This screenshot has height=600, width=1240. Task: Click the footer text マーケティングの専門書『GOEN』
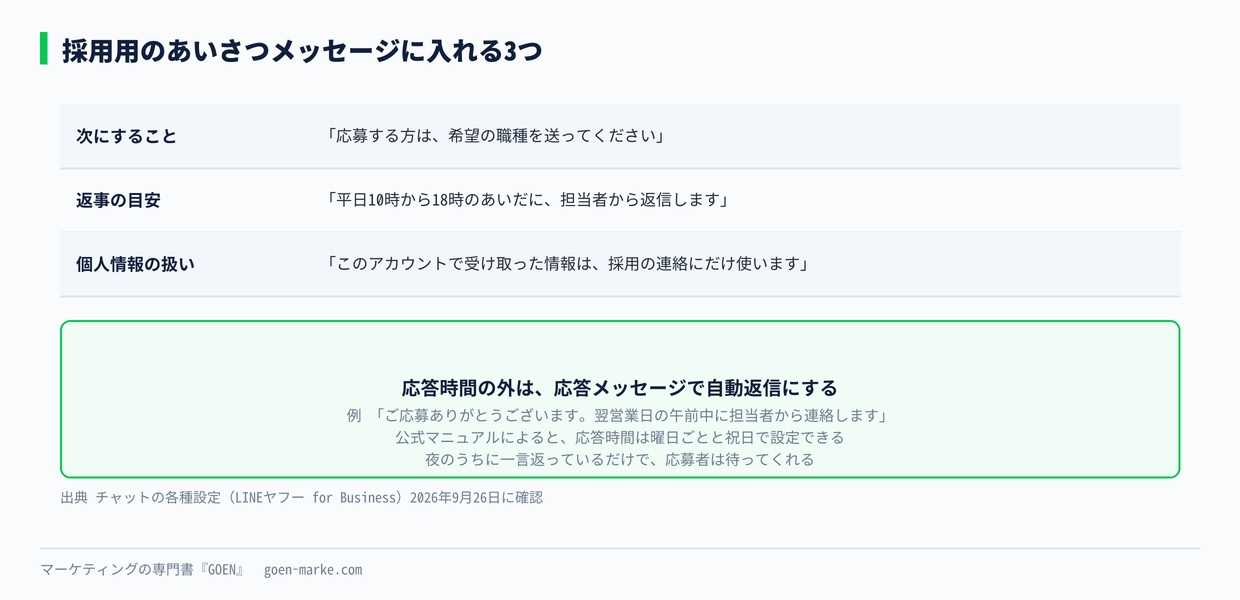(x=142, y=570)
